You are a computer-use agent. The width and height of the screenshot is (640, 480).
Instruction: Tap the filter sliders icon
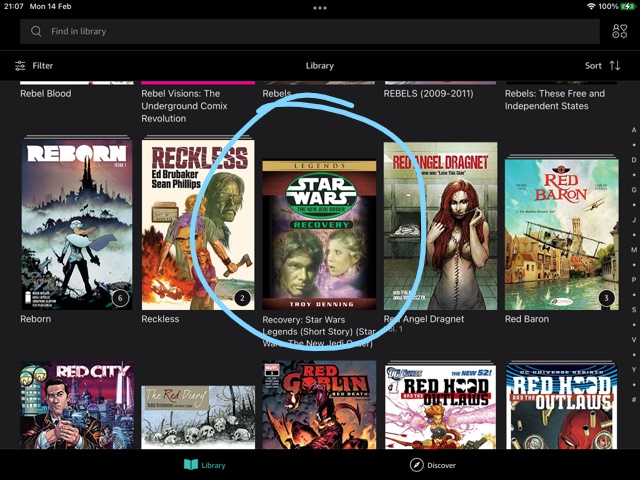20,66
